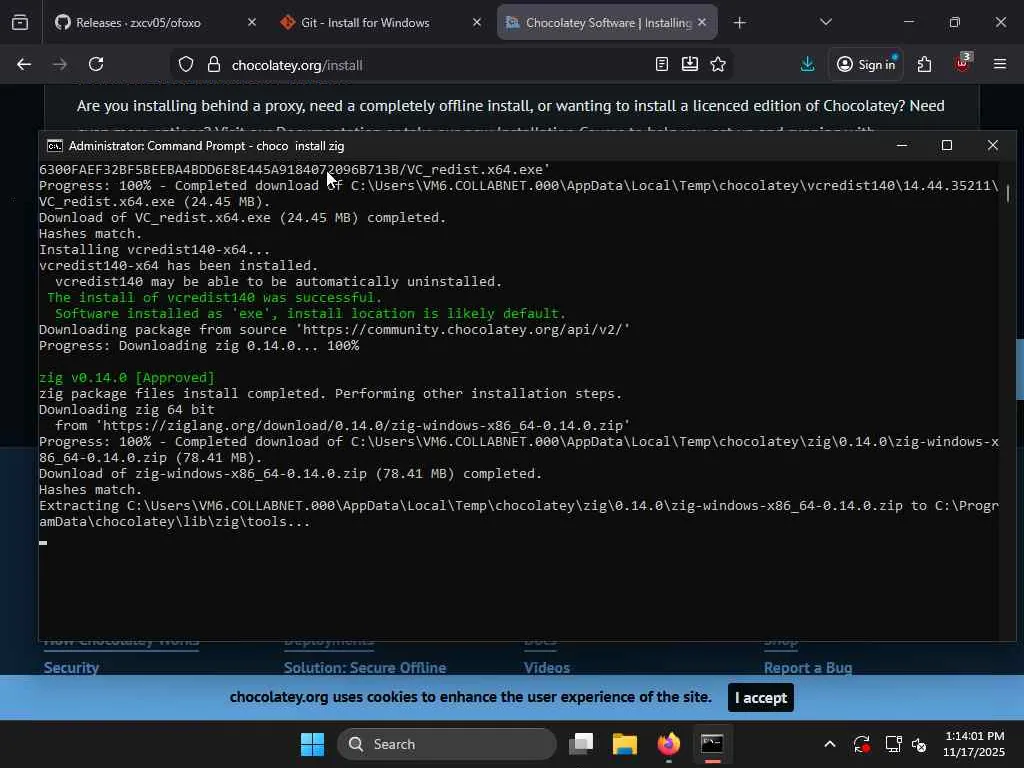This screenshot has height=768, width=1024.
Task: Open the Windows Update tray icon
Action: pyautogui.click(x=861, y=744)
